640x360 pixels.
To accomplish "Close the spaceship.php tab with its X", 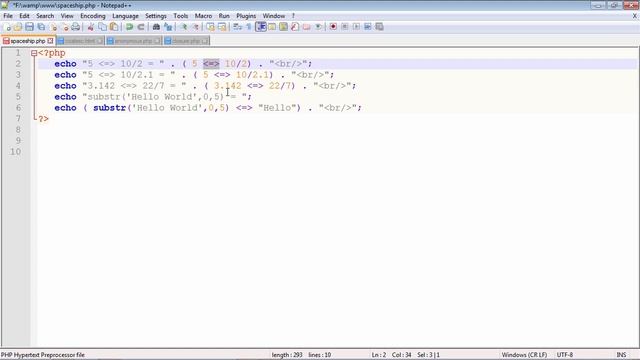I will (50, 41).
